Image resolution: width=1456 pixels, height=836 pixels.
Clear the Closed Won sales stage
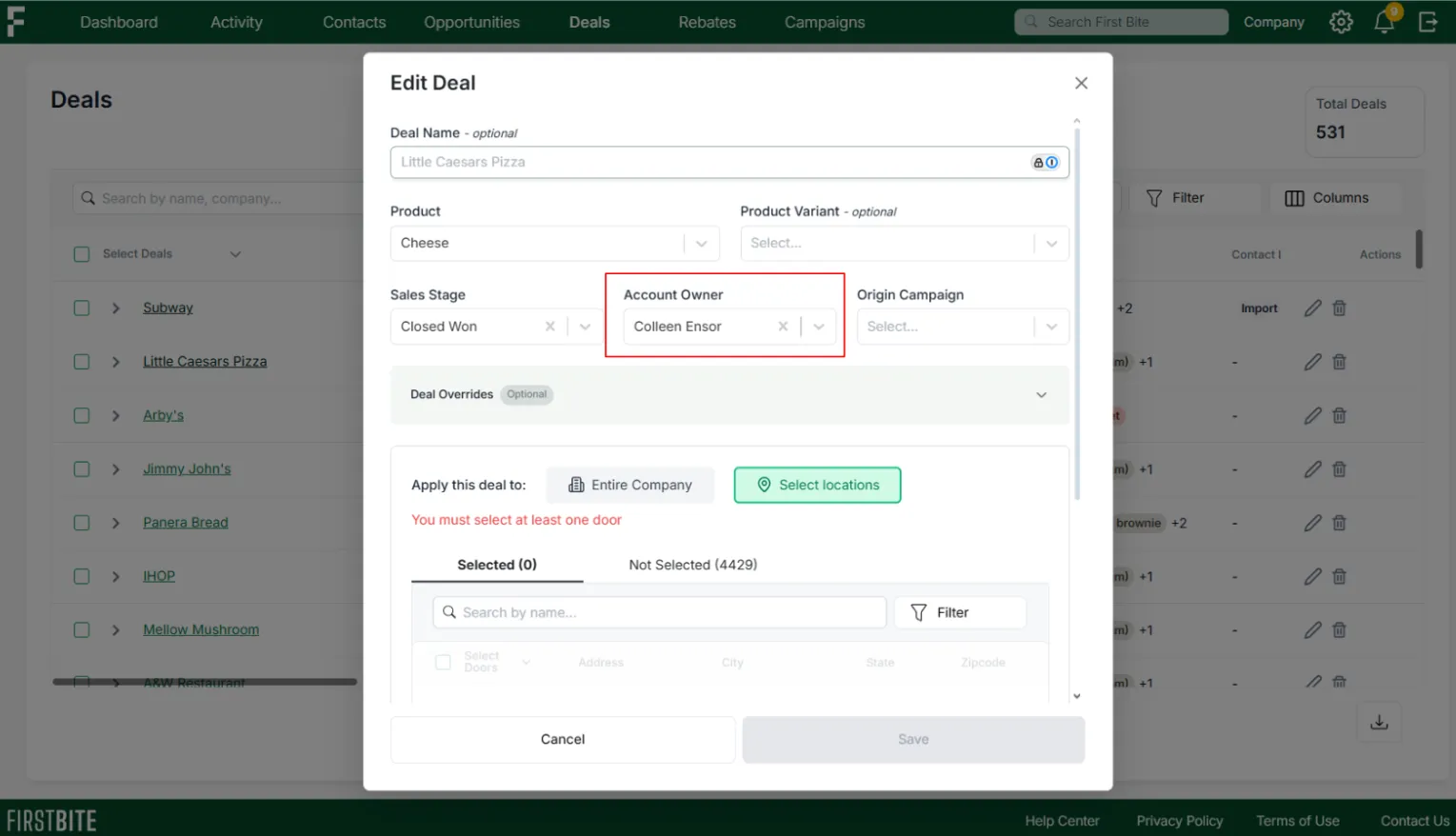[549, 327]
